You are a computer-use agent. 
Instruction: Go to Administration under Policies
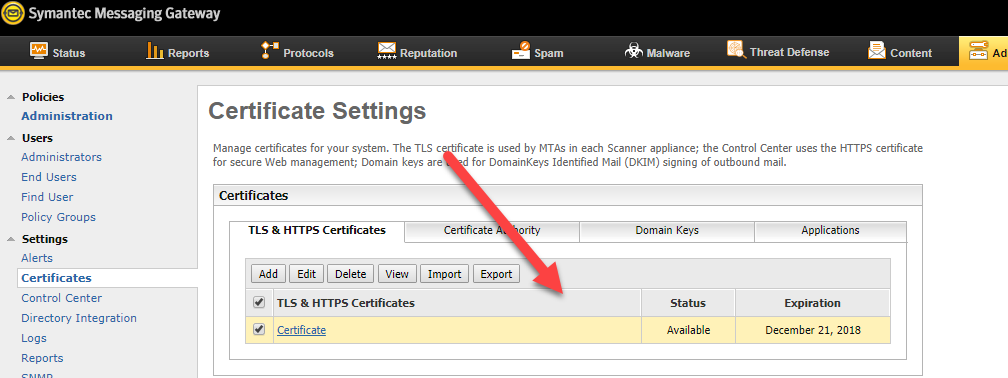click(x=67, y=116)
